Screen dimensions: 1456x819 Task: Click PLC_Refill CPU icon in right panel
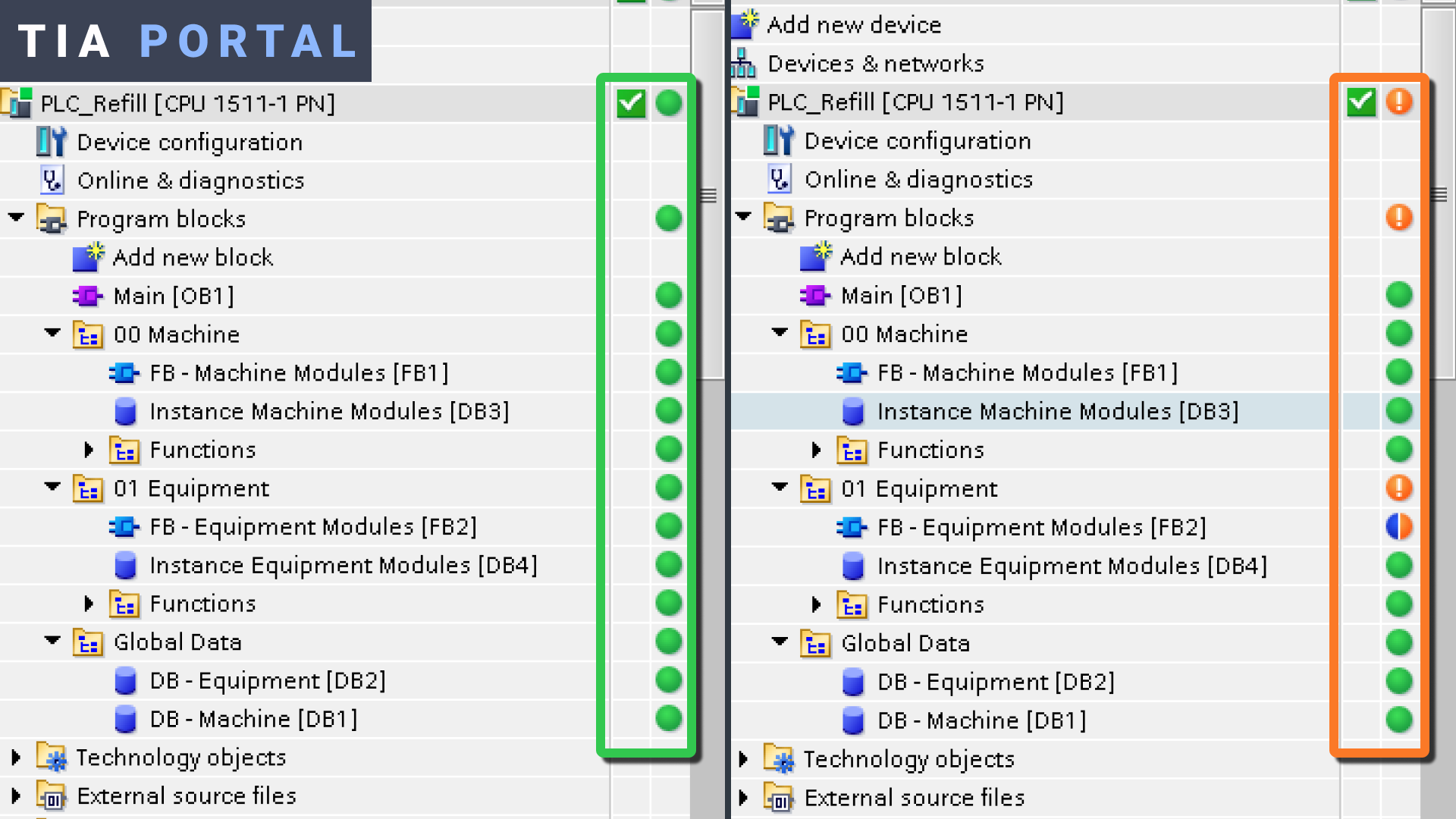point(745,102)
